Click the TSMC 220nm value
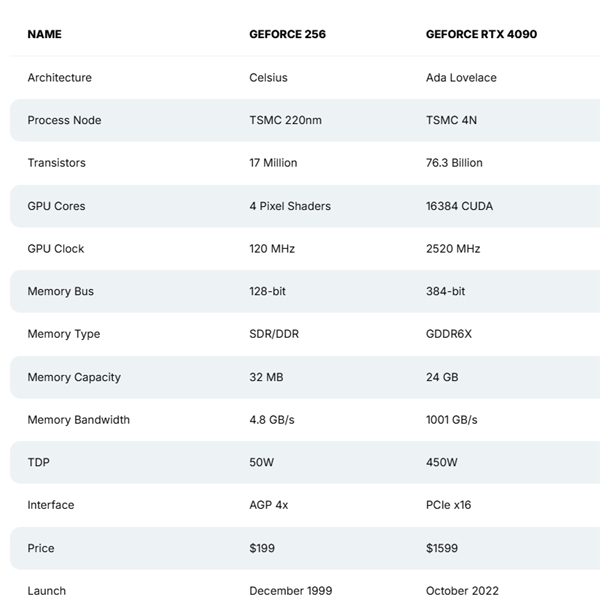600x606 pixels. 285,120
